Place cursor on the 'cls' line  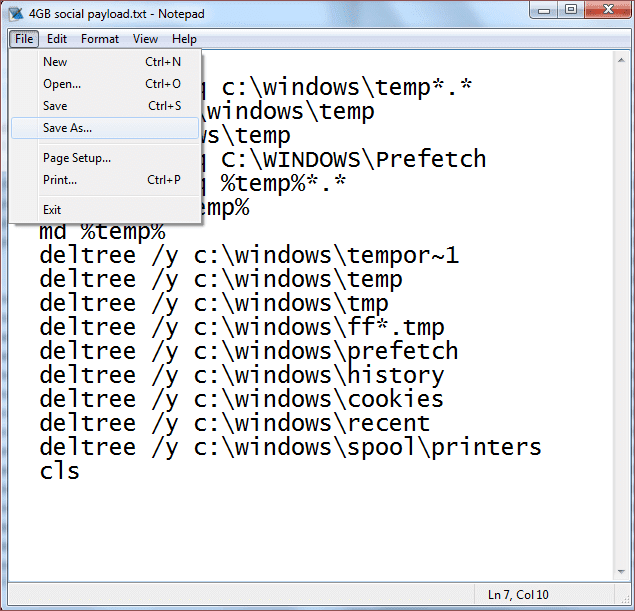(x=60, y=471)
